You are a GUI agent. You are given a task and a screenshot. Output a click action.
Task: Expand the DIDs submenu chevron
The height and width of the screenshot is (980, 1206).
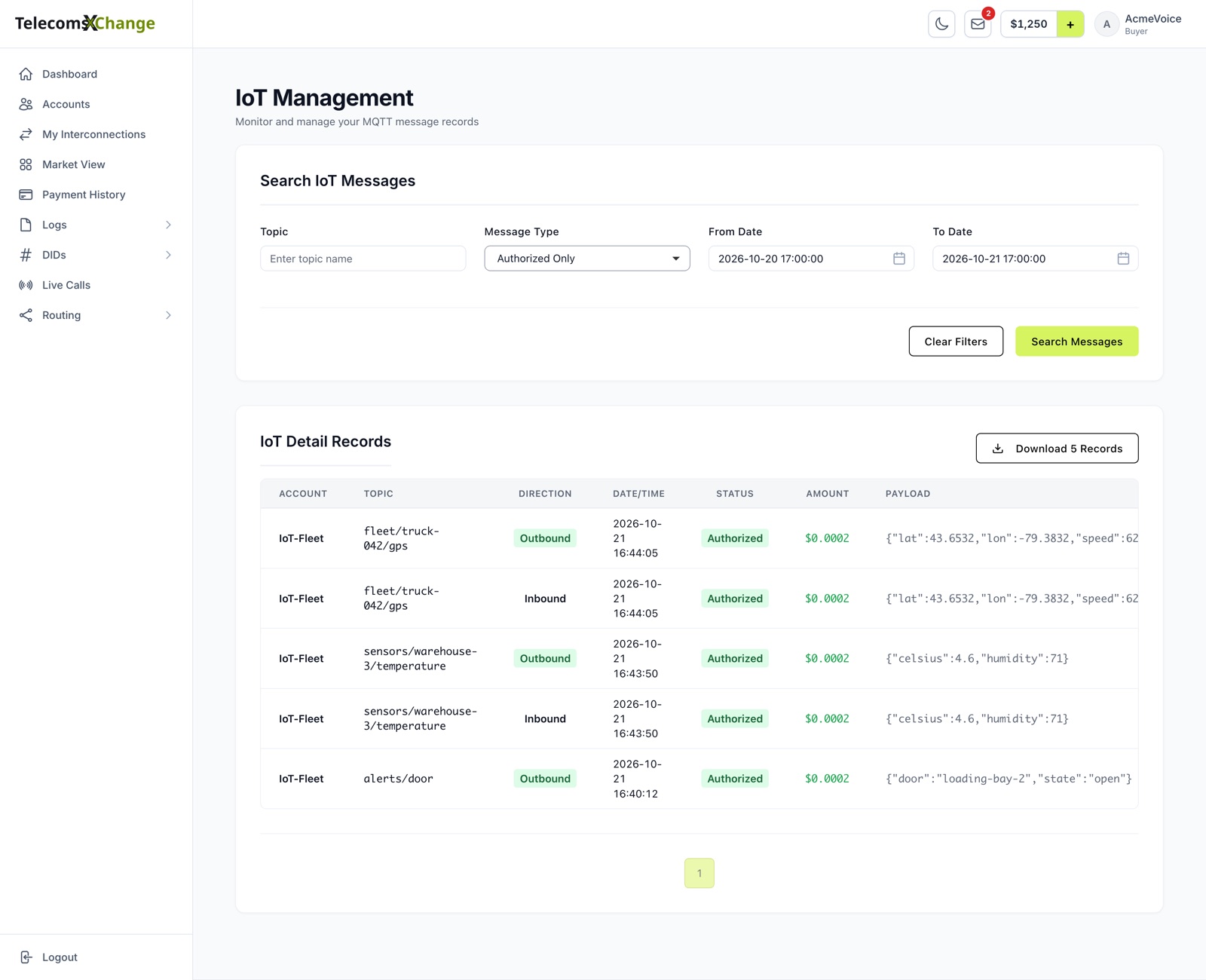coord(168,255)
